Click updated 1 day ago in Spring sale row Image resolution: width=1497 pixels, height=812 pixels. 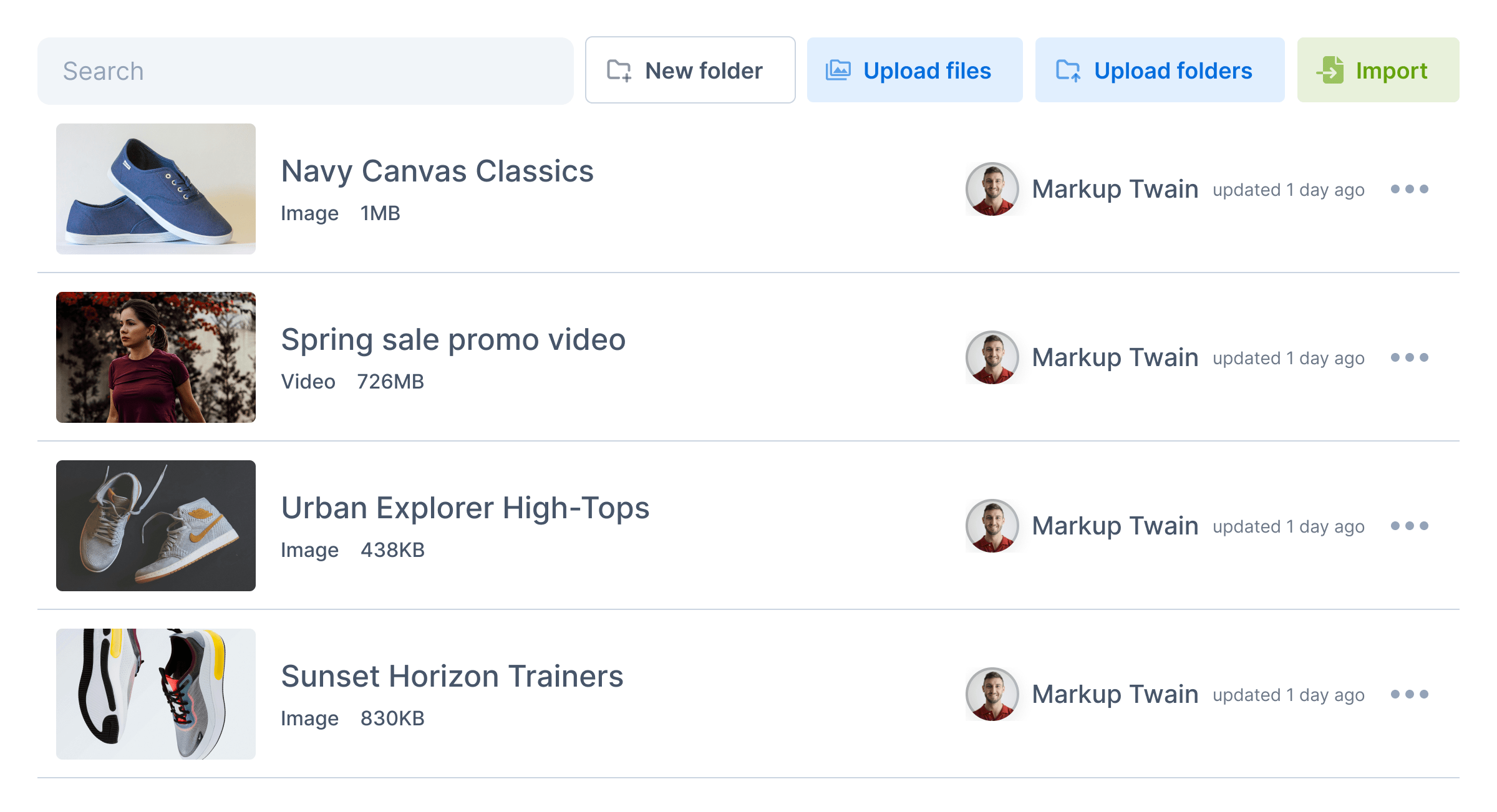(1289, 359)
